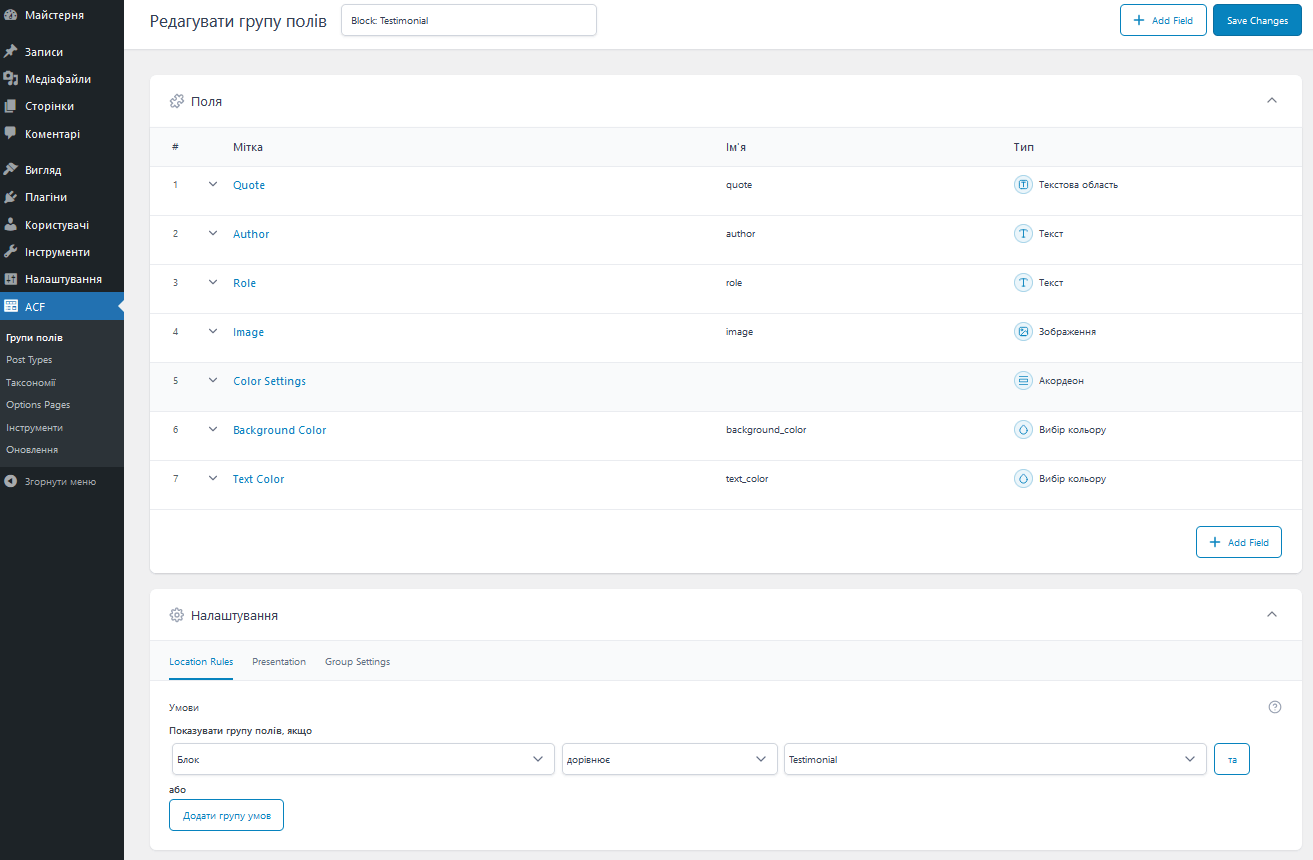This screenshot has height=860, width=1313.
Task: Click the Save Changes button
Action: click(1257, 20)
